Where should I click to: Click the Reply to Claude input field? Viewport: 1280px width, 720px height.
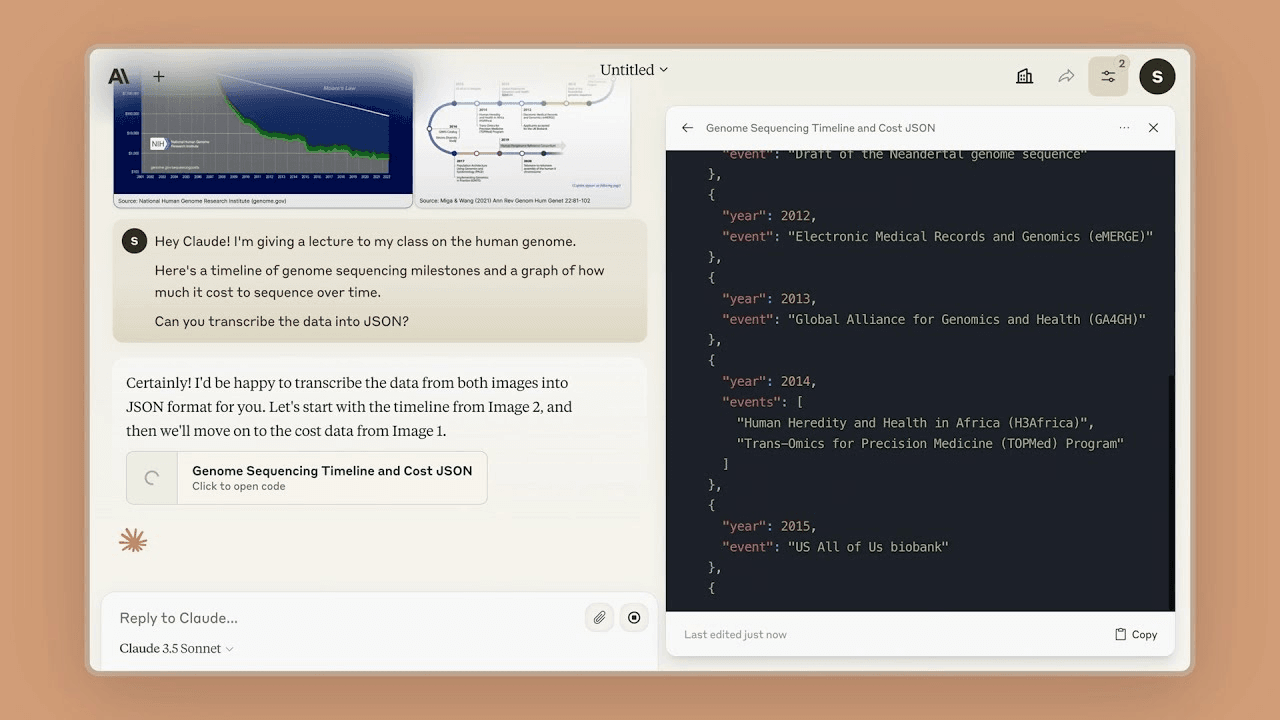click(340, 618)
